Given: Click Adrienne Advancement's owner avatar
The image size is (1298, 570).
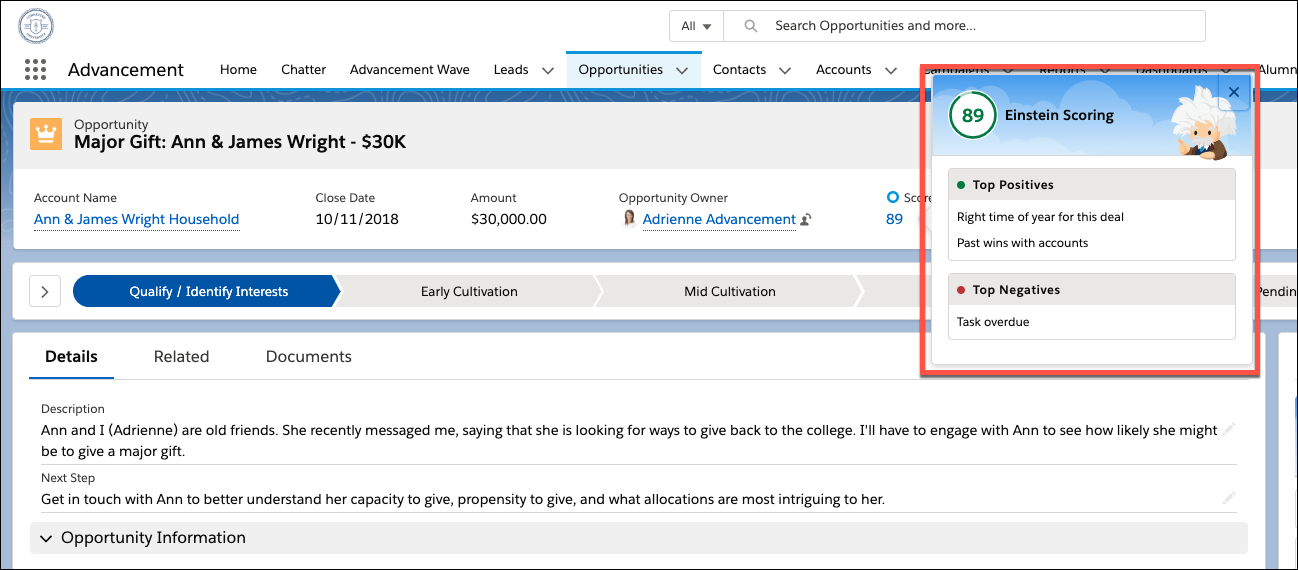Looking at the screenshot, I should 629,219.
